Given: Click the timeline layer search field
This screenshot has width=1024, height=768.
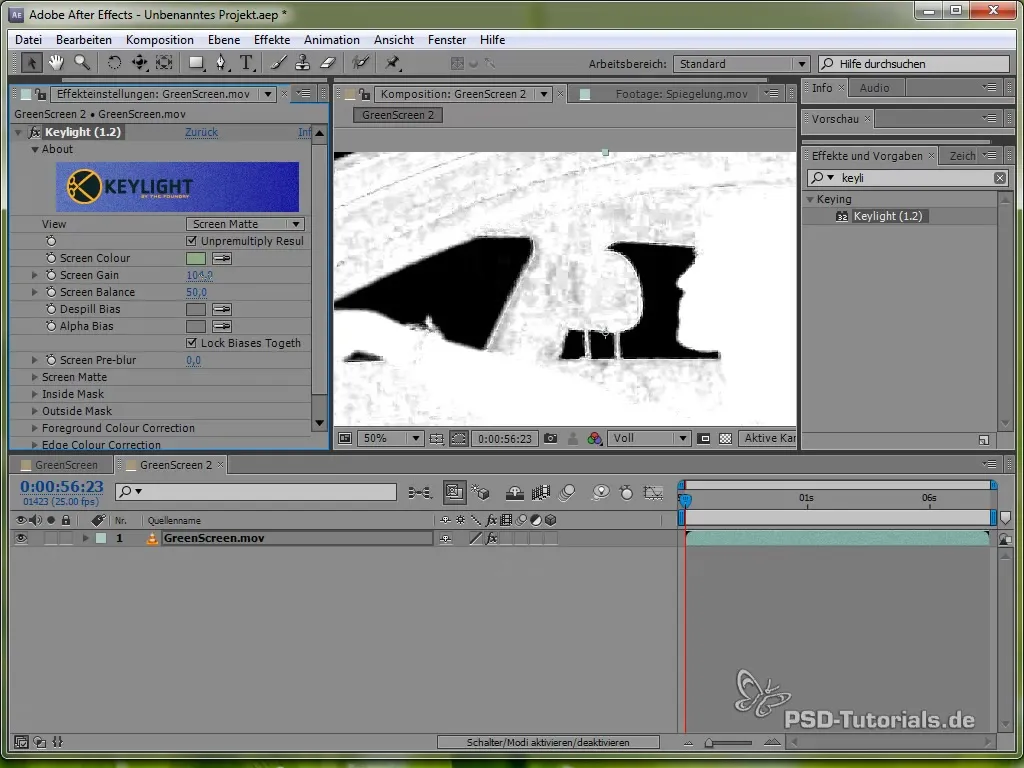Looking at the screenshot, I should click(256, 492).
